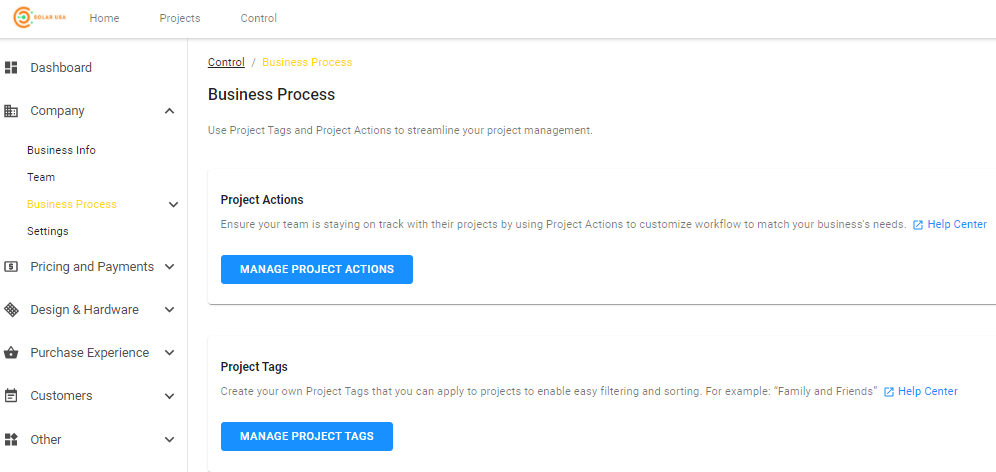Click the Manage Project Actions button

[317, 269]
